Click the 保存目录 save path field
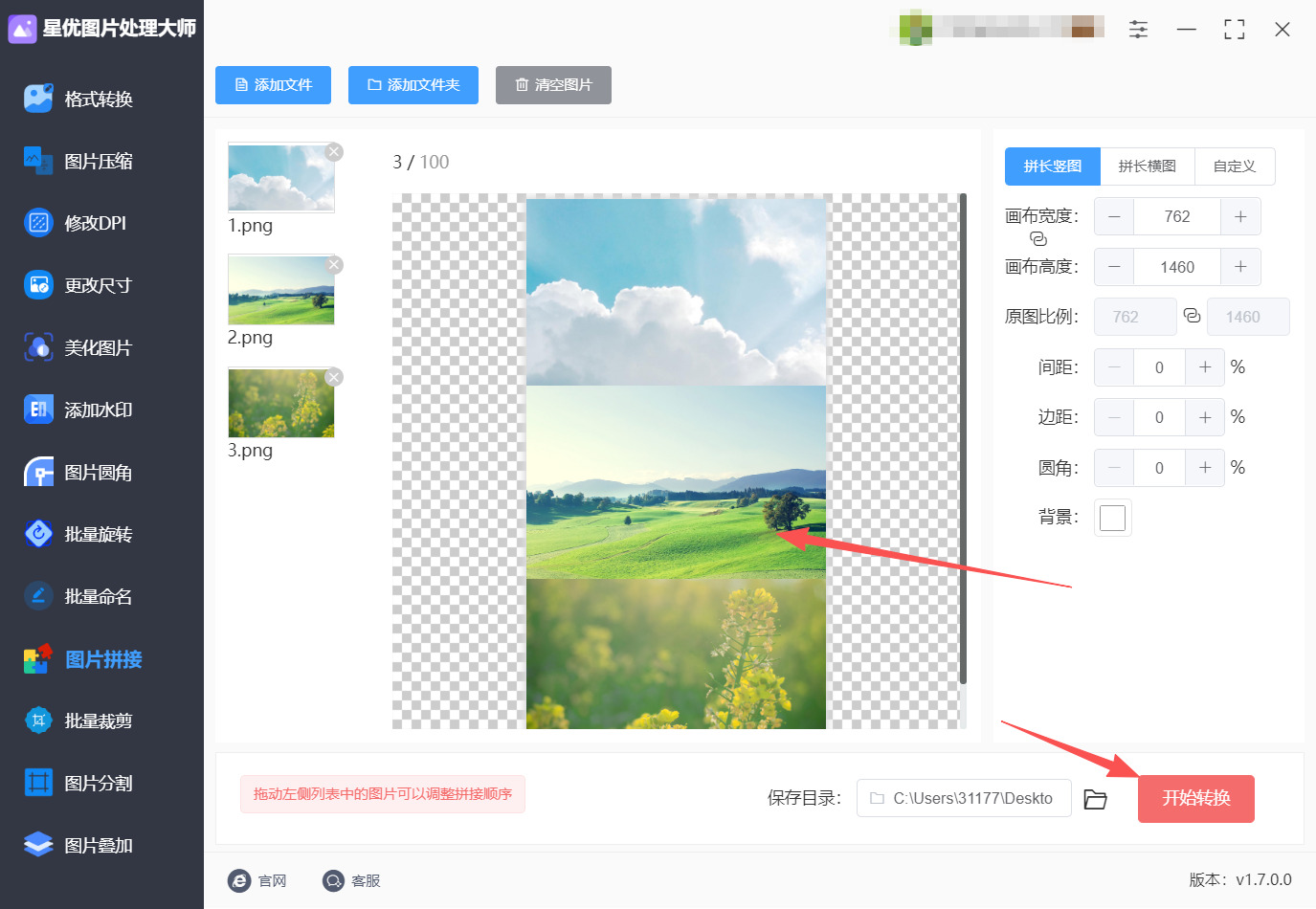This screenshot has width=1316, height=909. 964,798
